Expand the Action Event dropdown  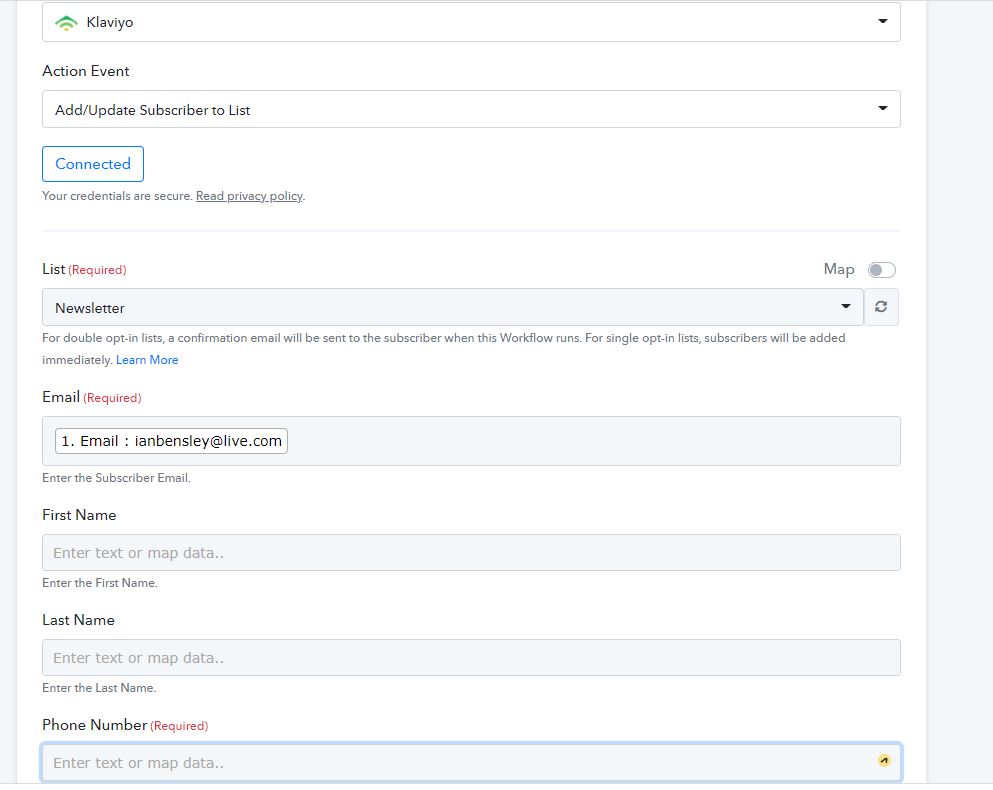[471, 109]
